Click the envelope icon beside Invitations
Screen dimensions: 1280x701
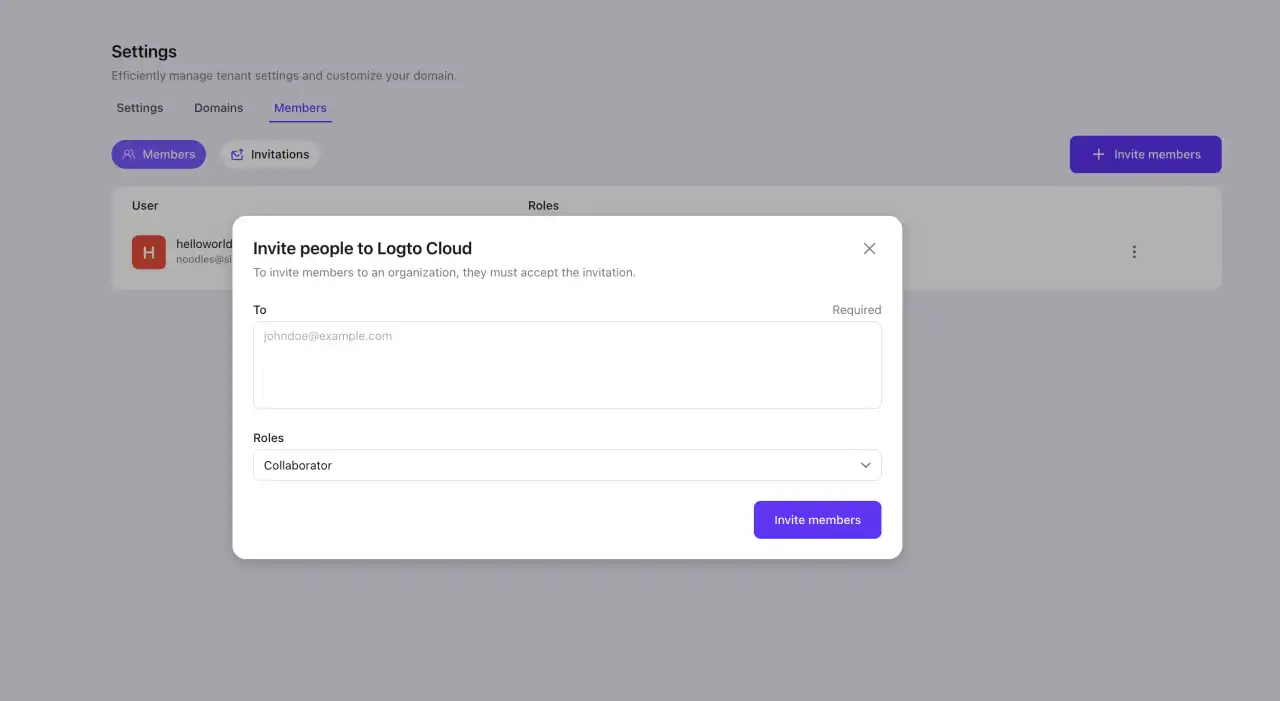point(237,154)
